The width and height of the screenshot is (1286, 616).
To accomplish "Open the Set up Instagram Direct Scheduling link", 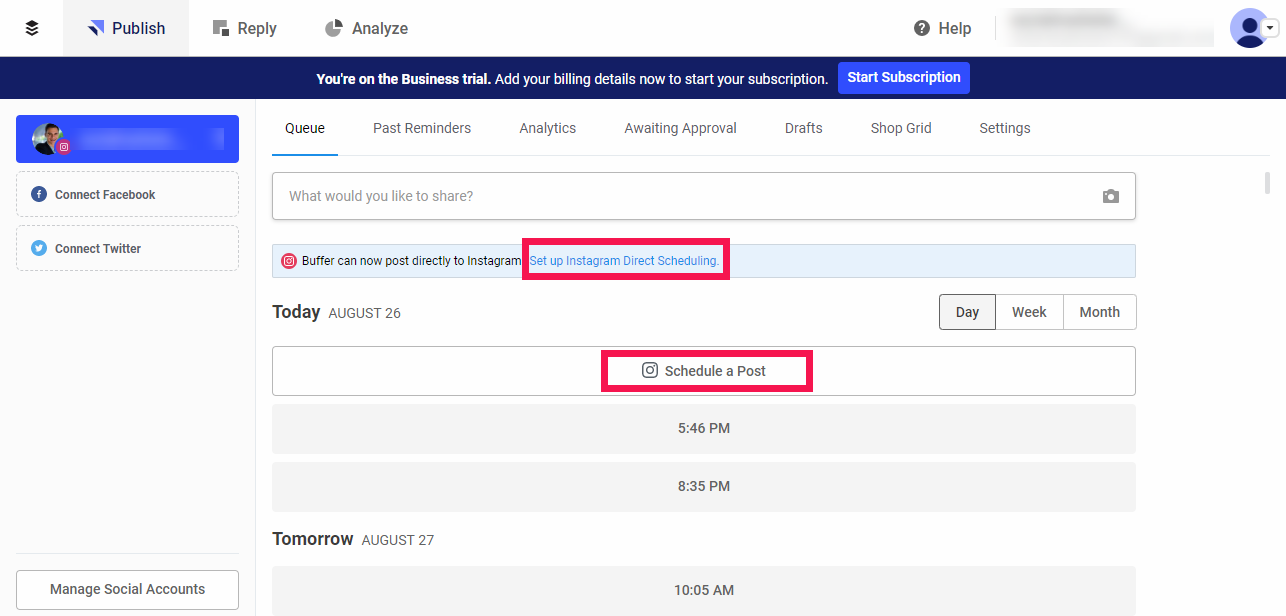I will (625, 260).
